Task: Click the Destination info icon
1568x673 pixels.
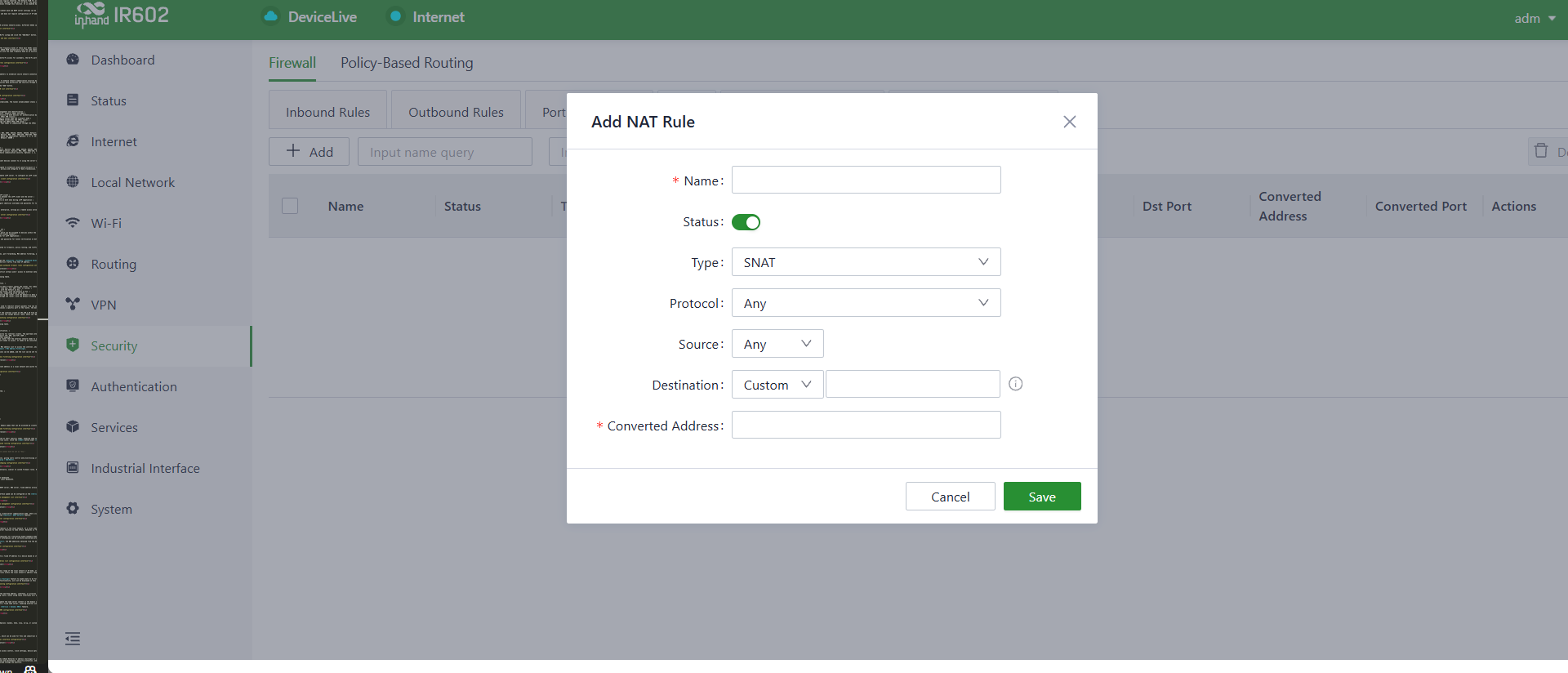Action: [1016, 384]
